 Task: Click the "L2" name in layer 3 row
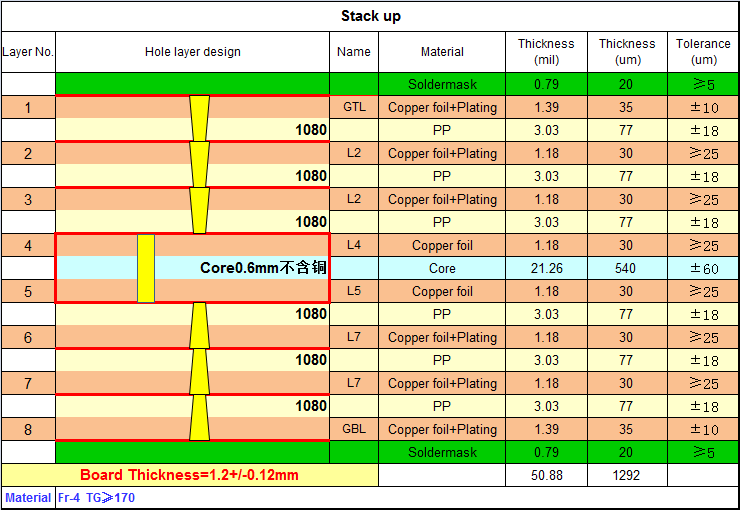pos(354,199)
